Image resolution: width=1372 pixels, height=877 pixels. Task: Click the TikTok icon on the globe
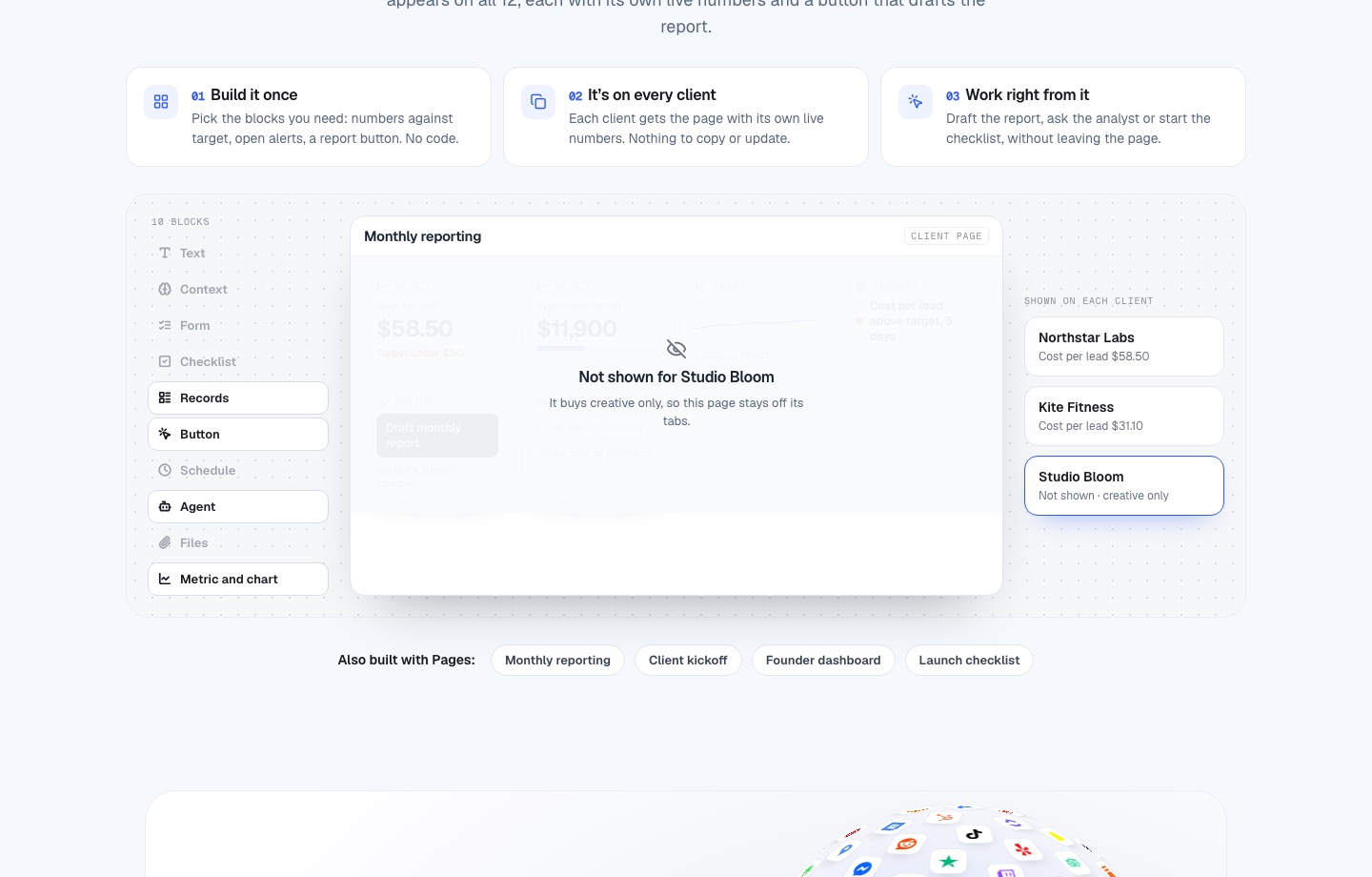[x=974, y=834]
